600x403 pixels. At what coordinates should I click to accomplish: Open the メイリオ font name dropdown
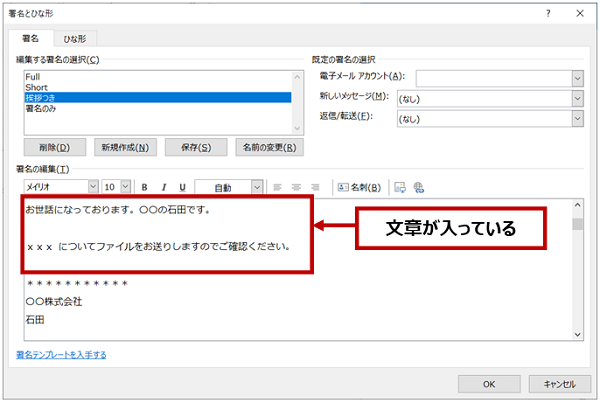tap(93, 187)
